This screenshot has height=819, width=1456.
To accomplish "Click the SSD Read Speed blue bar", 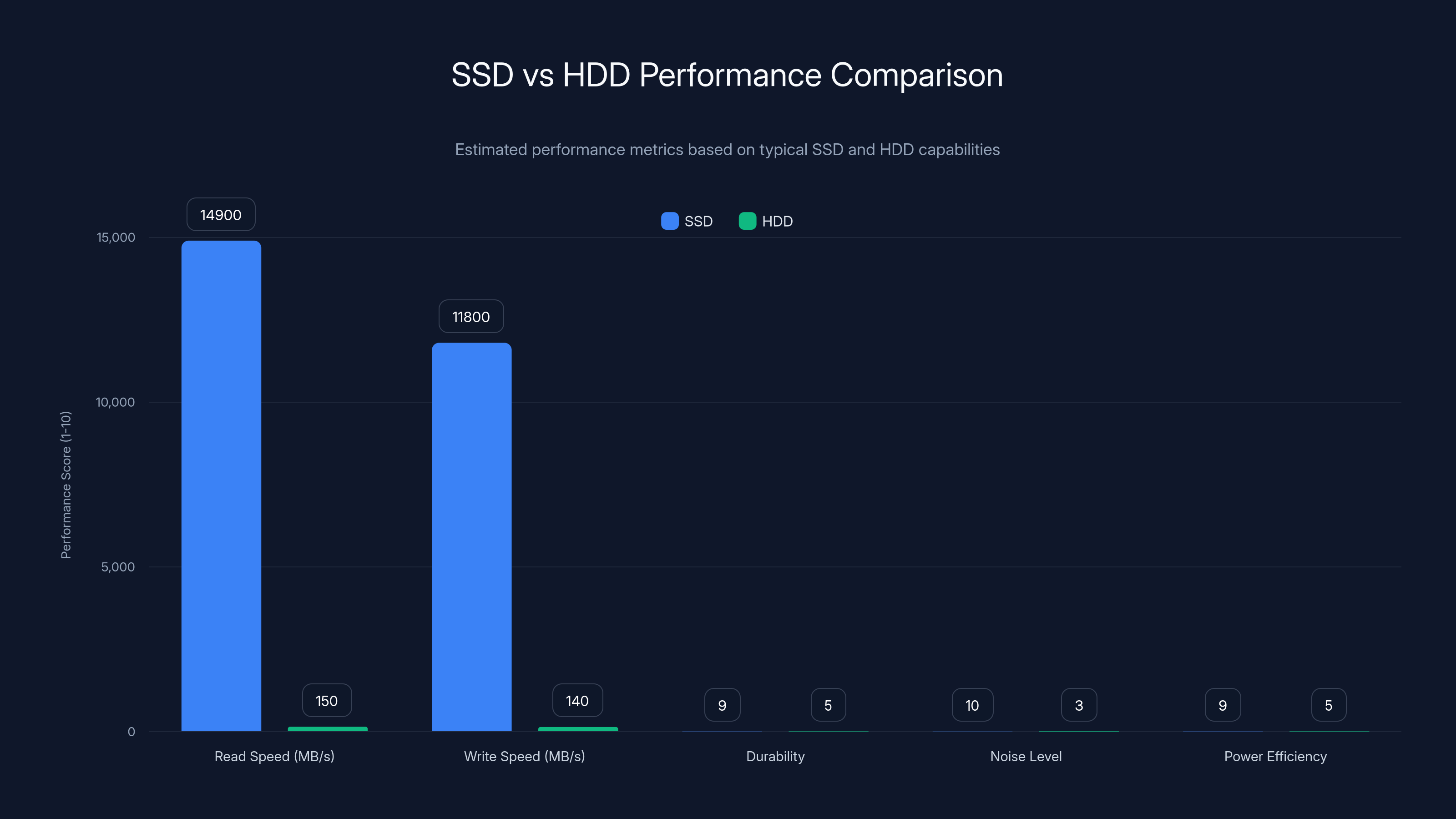I will [x=221, y=486].
